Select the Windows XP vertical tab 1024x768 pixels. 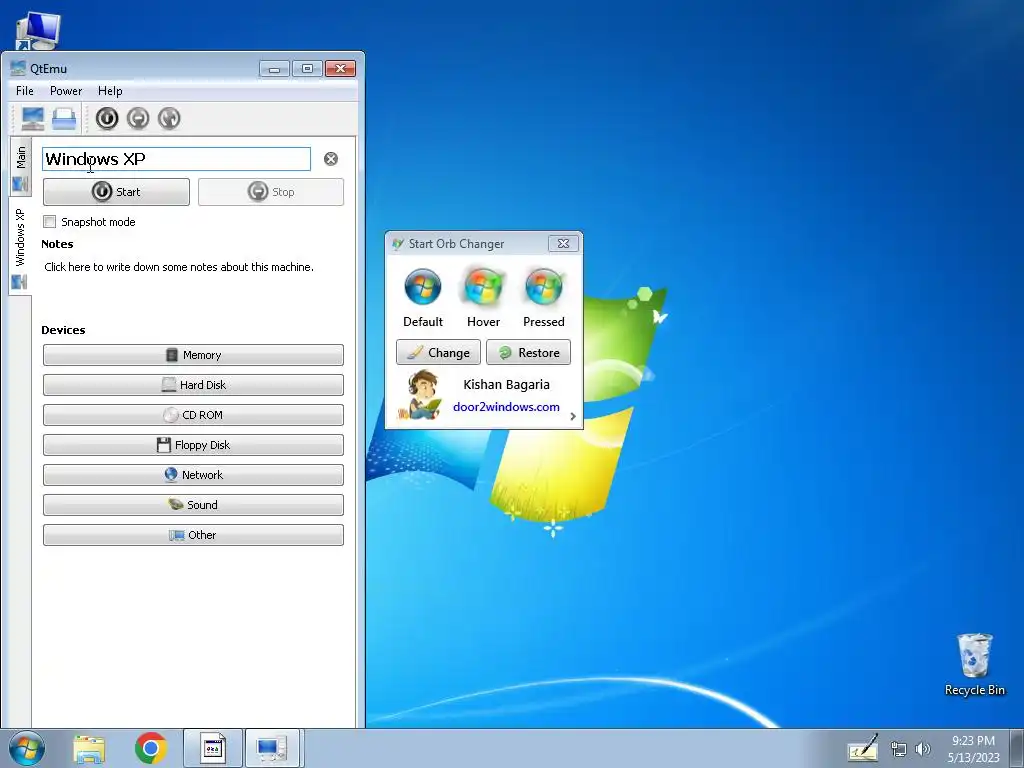20,247
